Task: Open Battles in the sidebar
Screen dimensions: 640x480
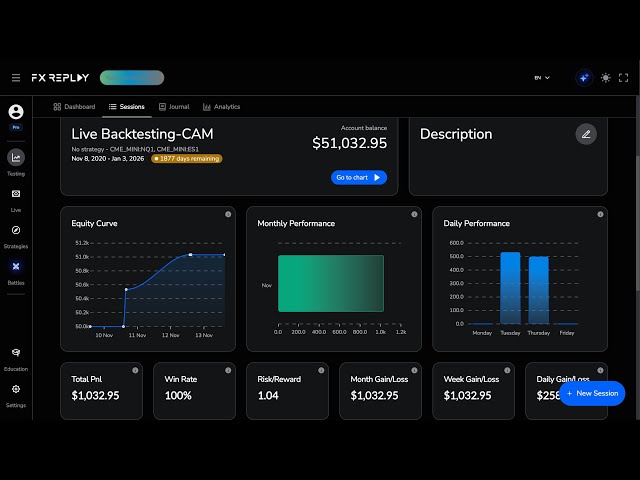Action: point(16,273)
